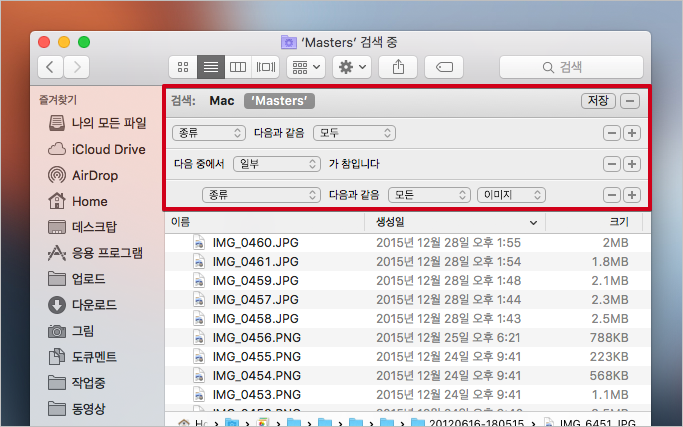Select the 'Masters' search scope

point(279,101)
